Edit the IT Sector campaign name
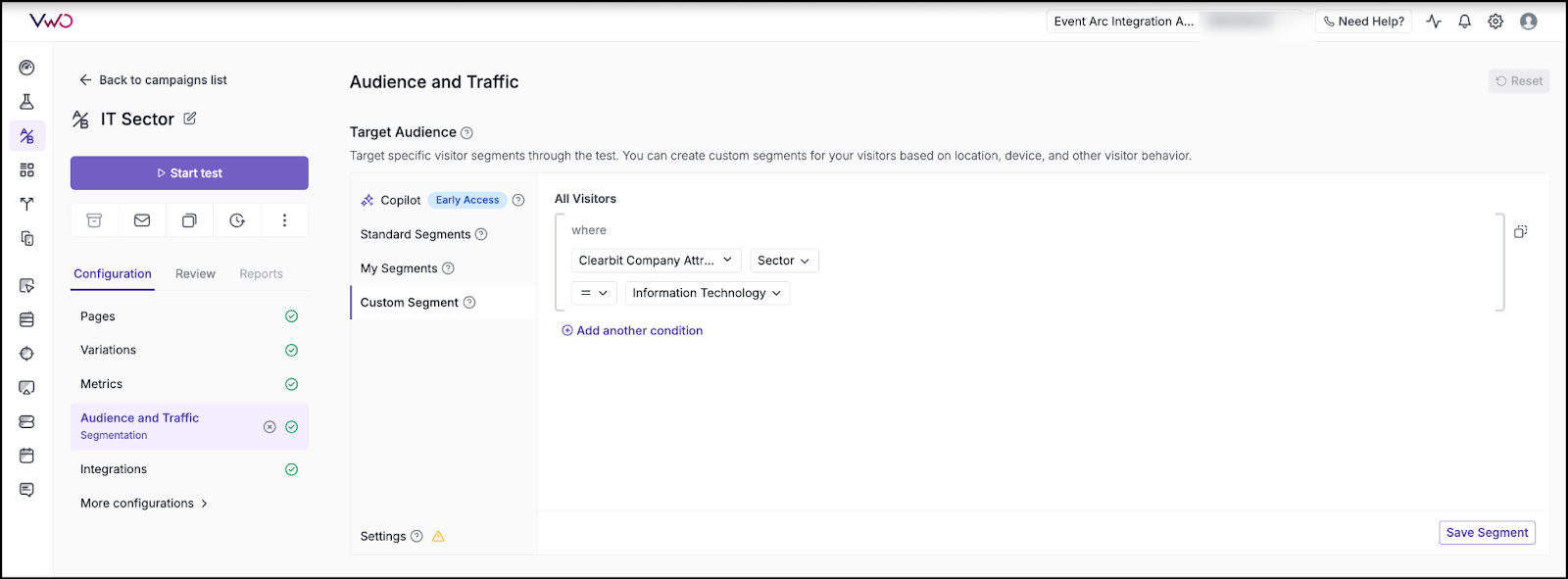 (190, 119)
